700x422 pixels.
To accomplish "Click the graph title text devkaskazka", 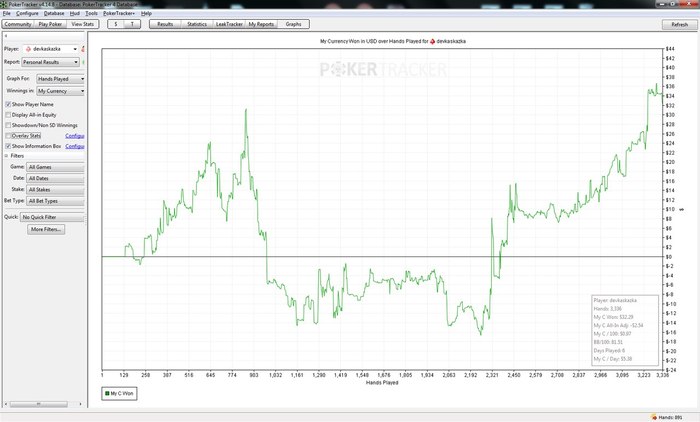I will [451, 41].
